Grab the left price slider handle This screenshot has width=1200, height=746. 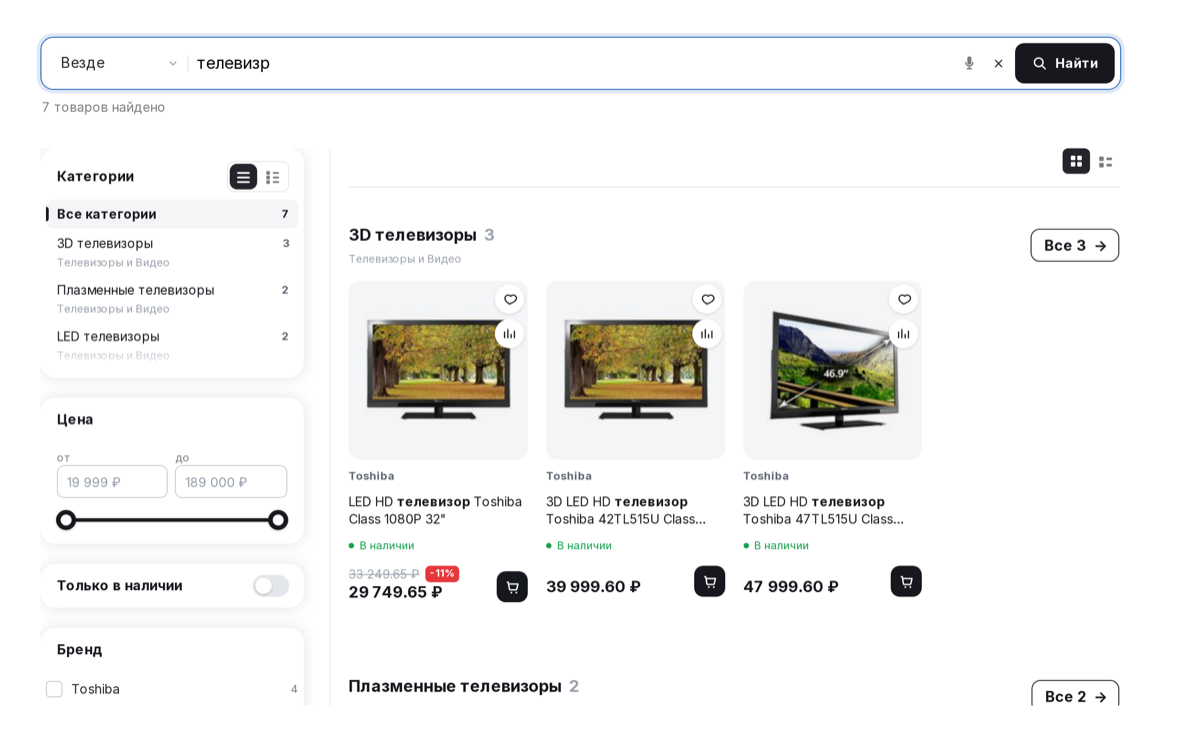(x=66, y=520)
